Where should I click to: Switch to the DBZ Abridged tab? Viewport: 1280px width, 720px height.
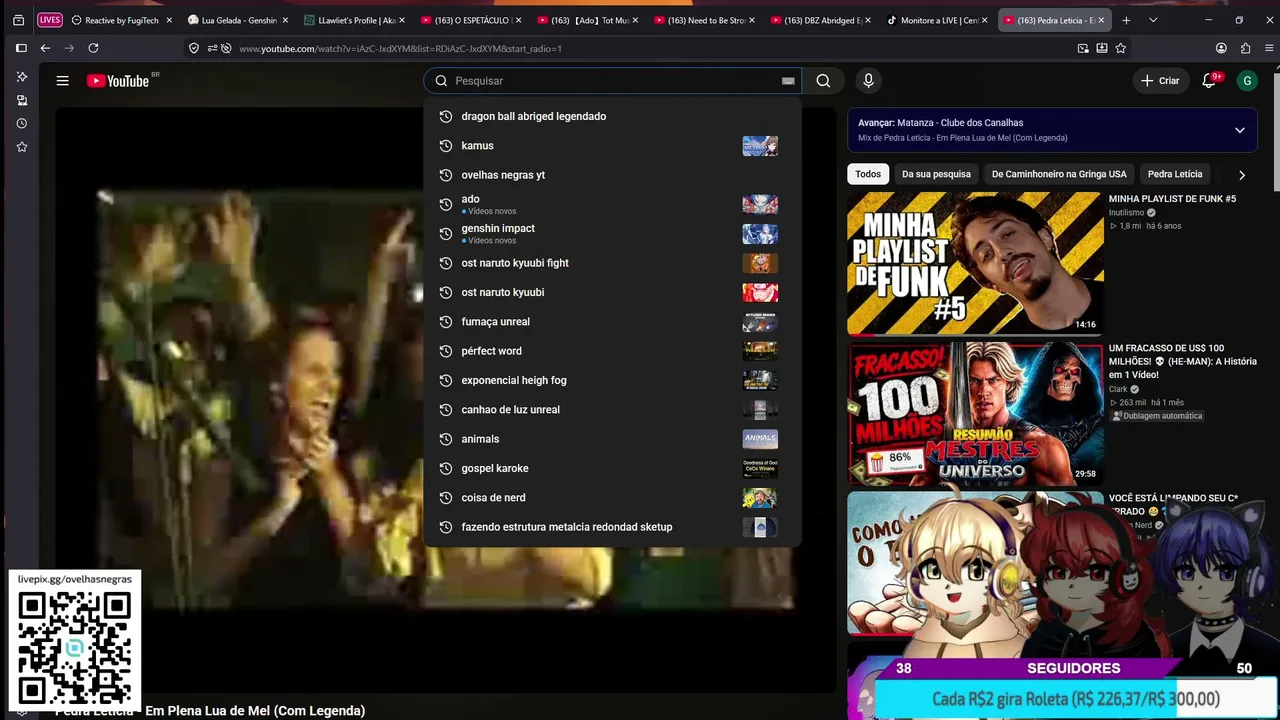coord(820,20)
